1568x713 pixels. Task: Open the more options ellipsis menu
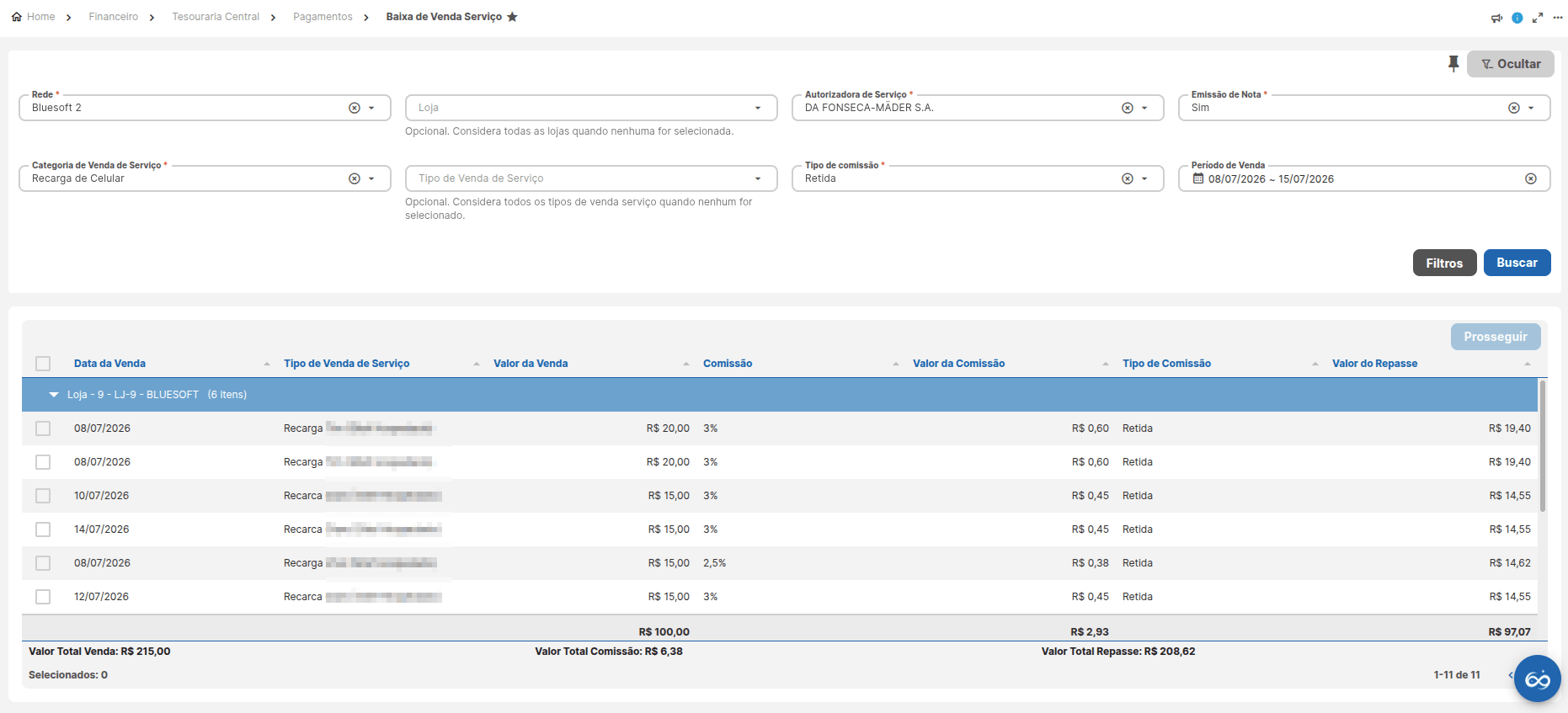point(1558,18)
